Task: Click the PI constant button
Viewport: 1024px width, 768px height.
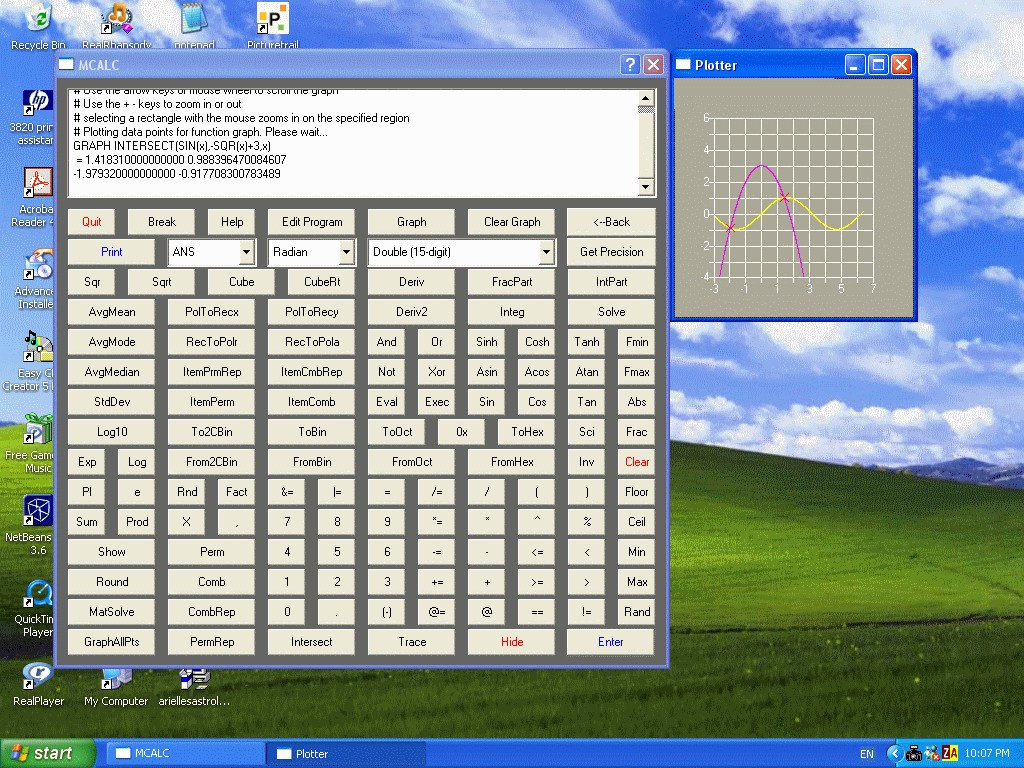Action: 87,492
